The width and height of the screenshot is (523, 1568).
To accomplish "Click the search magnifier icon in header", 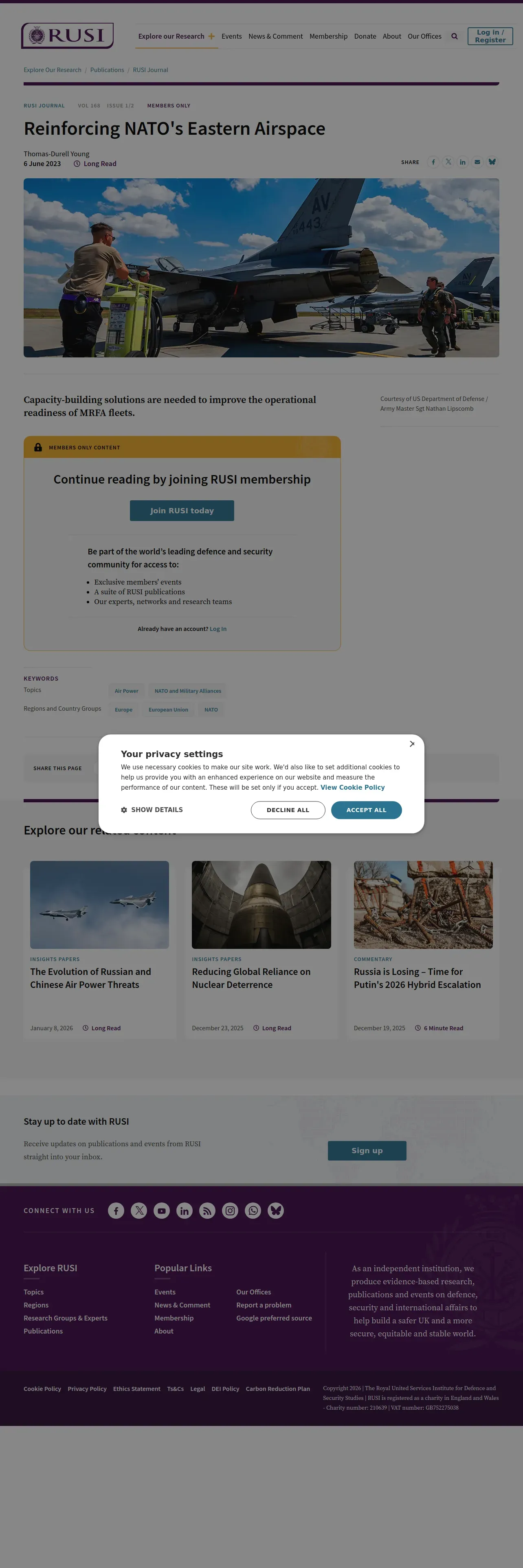I will coord(454,37).
